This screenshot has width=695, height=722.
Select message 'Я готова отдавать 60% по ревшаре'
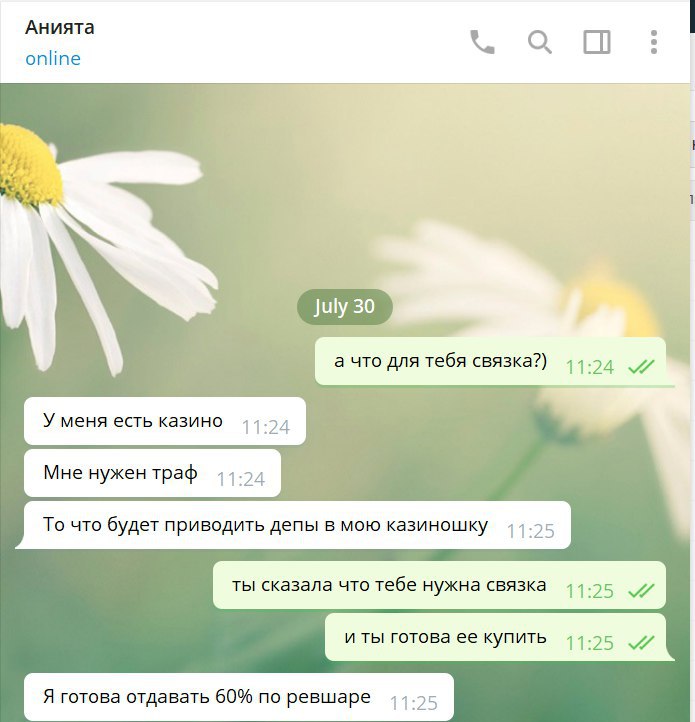pos(239,697)
